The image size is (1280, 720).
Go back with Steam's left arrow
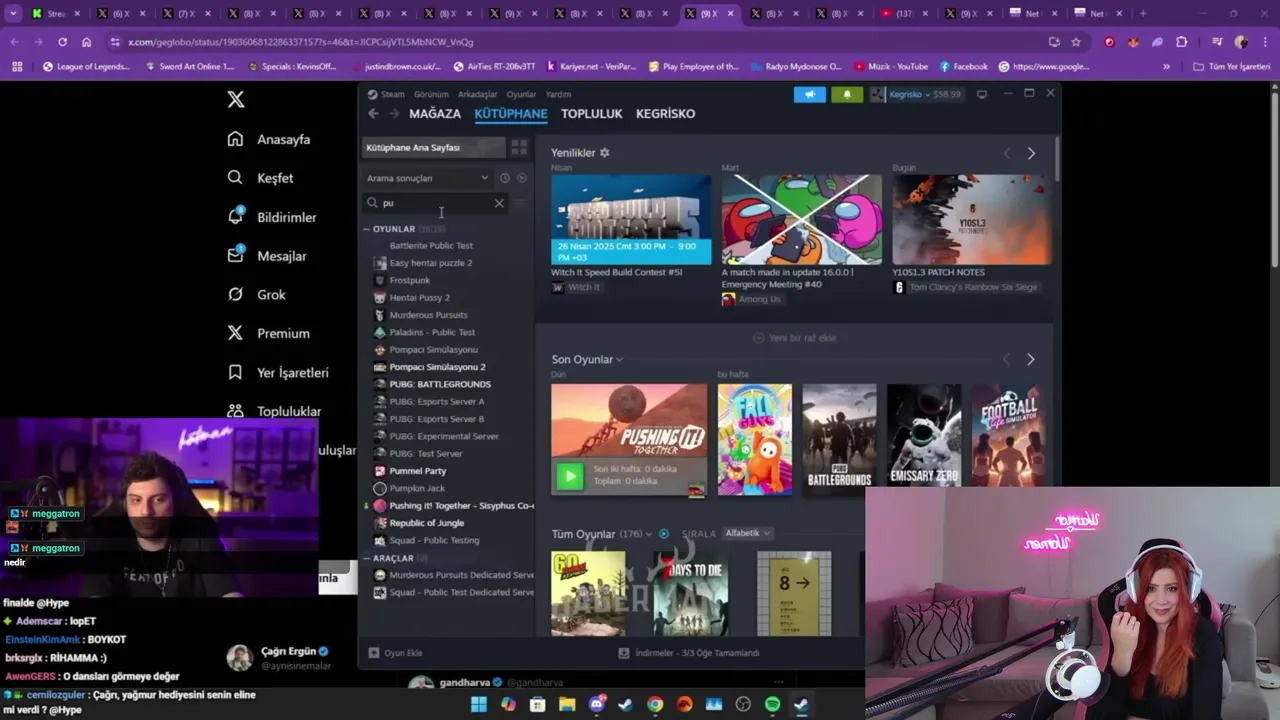(373, 114)
